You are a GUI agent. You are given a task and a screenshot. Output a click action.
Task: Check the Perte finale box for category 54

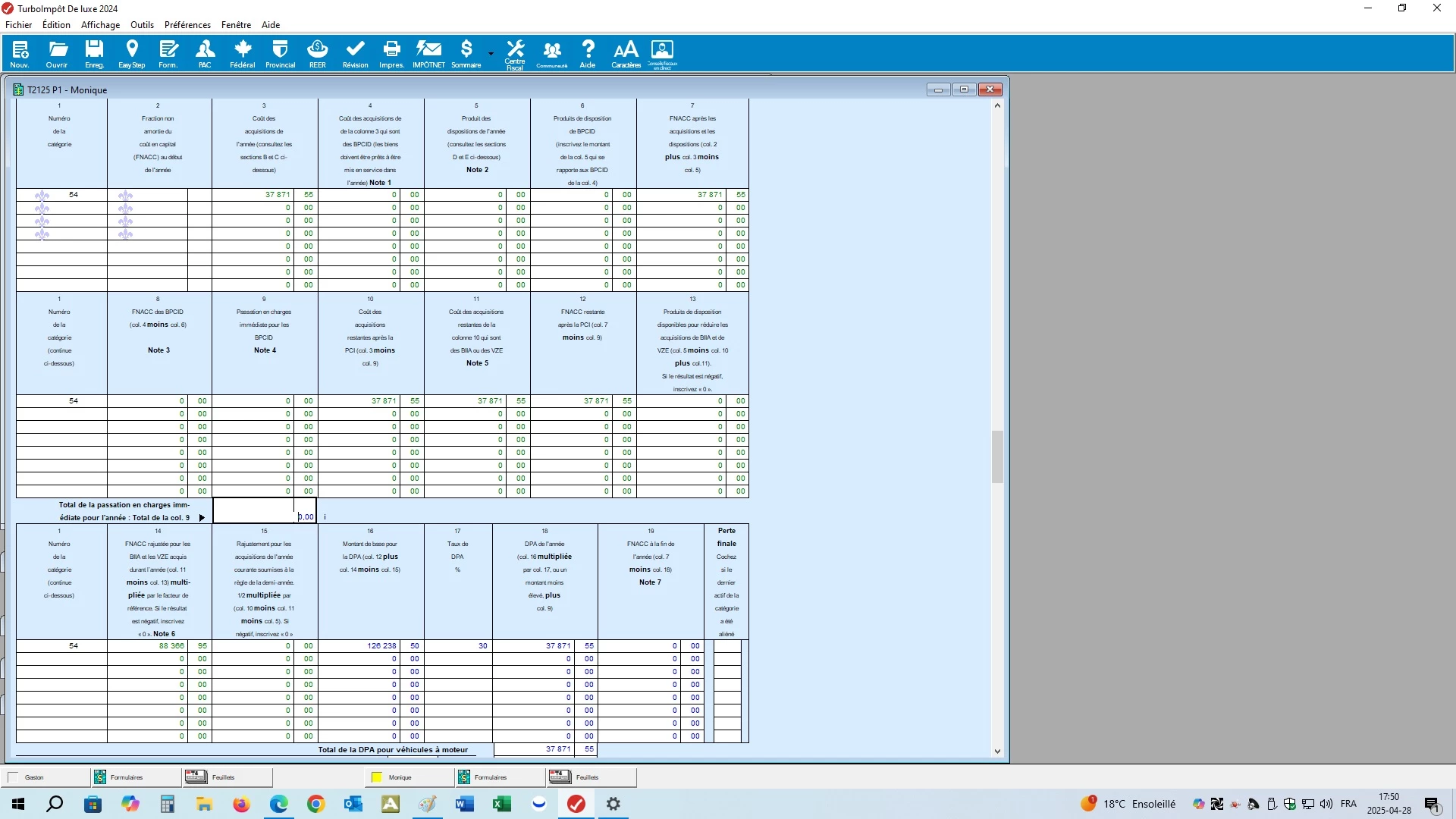[x=726, y=646]
